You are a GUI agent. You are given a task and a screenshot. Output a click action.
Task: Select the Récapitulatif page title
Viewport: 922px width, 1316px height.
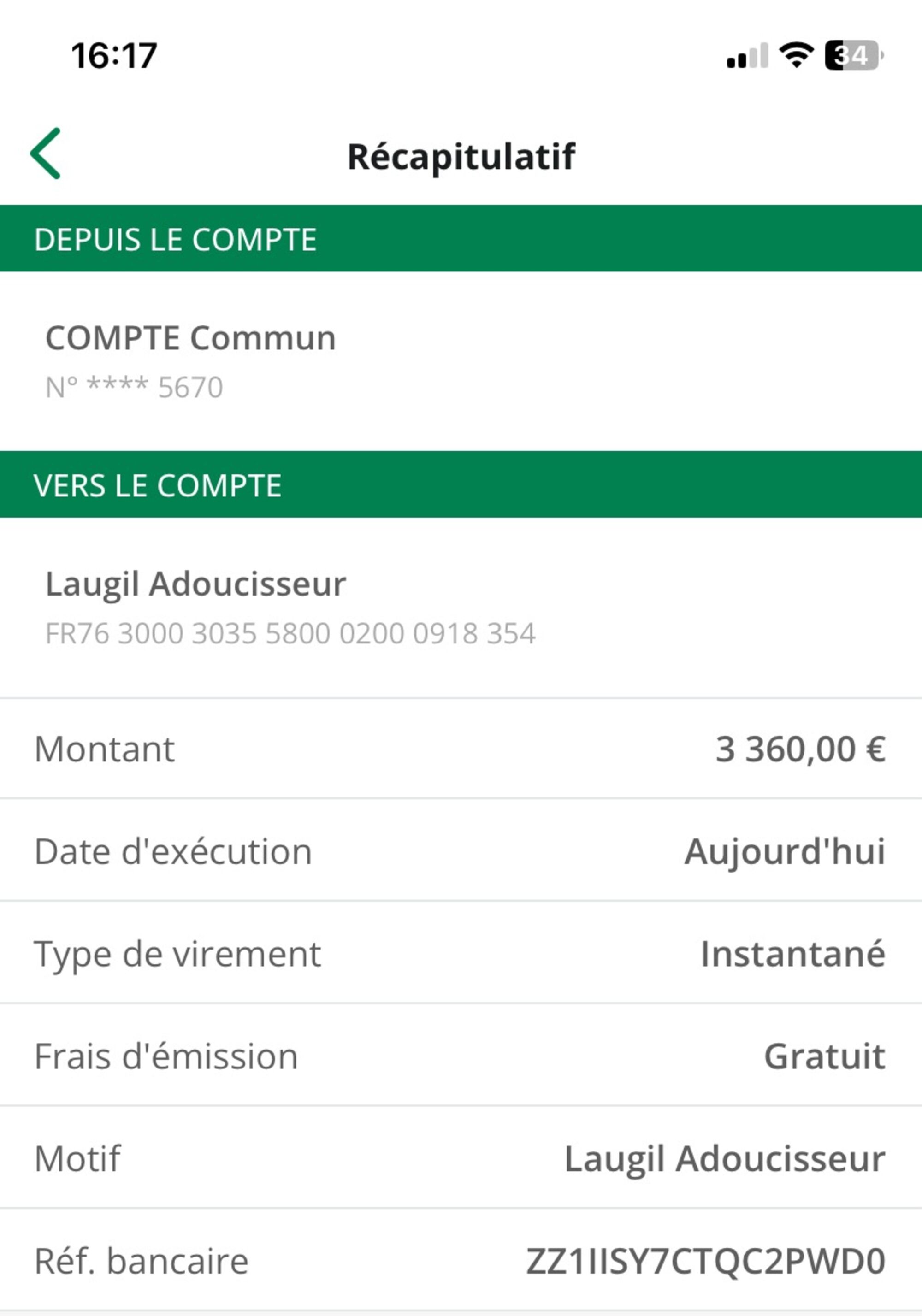tap(461, 156)
